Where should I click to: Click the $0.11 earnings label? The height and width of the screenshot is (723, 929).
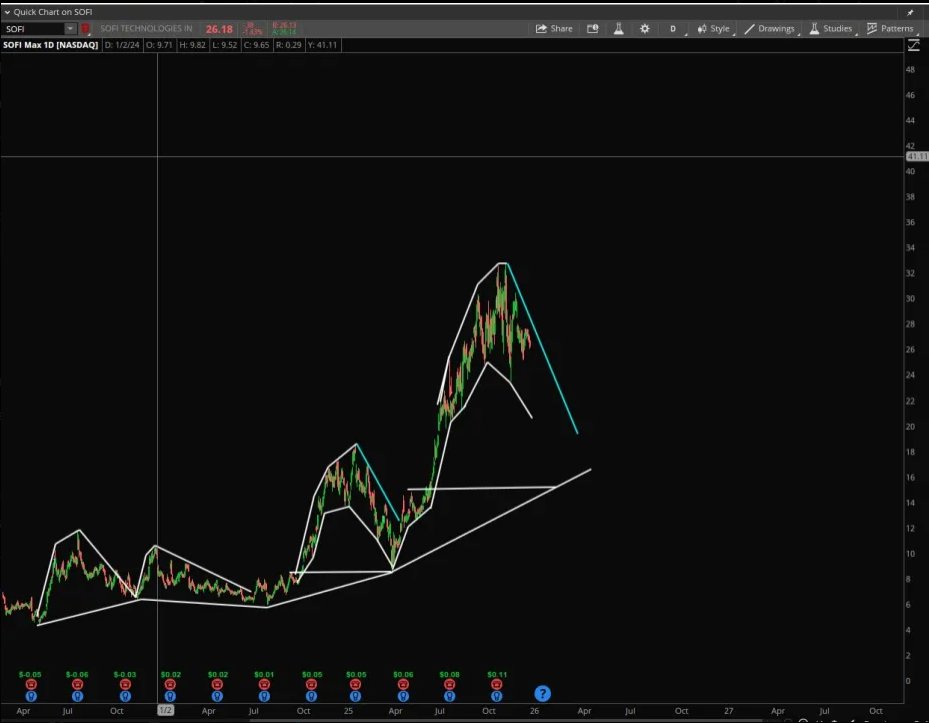(497, 674)
